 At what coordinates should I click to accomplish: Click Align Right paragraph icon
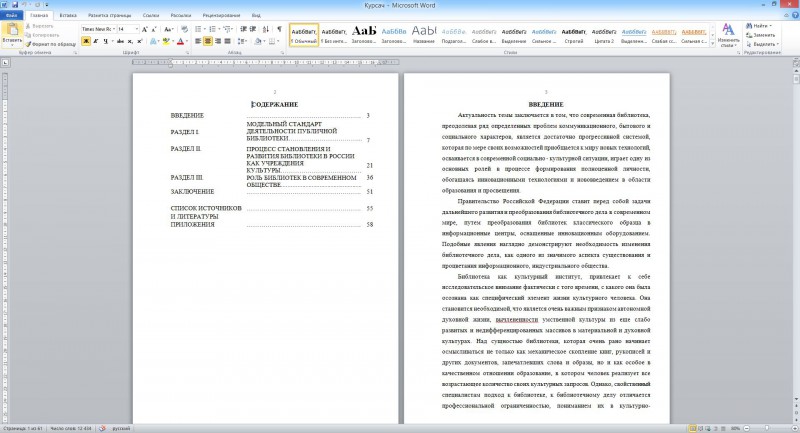pyautogui.click(x=218, y=41)
